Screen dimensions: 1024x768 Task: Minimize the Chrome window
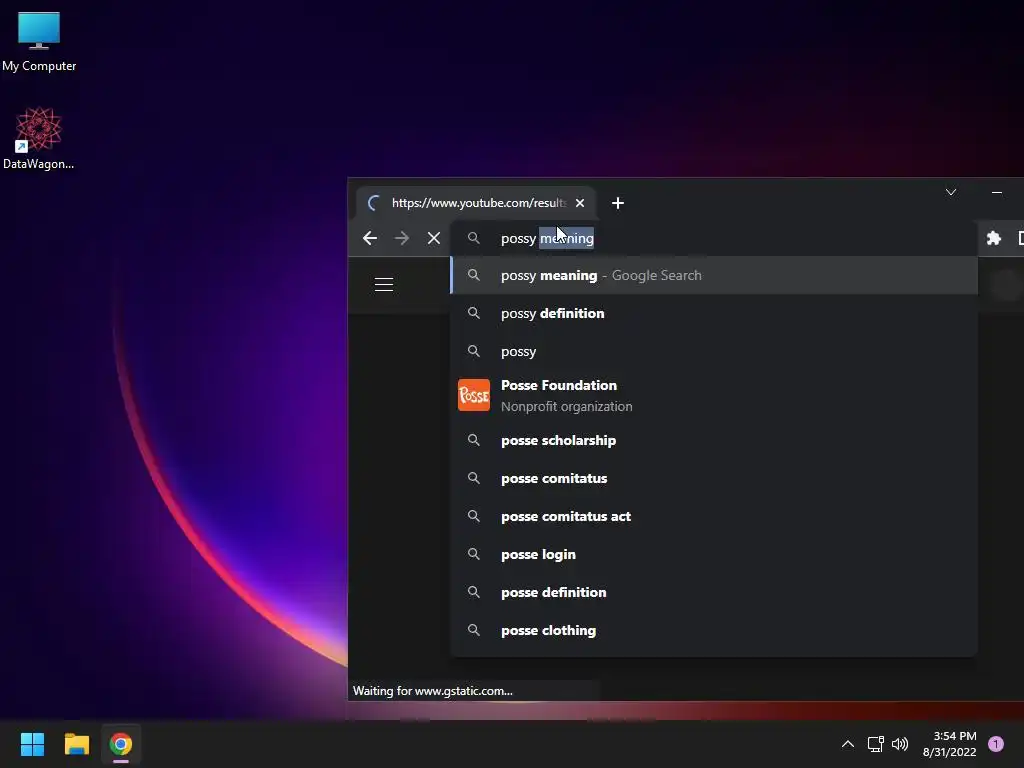click(x=997, y=192)
